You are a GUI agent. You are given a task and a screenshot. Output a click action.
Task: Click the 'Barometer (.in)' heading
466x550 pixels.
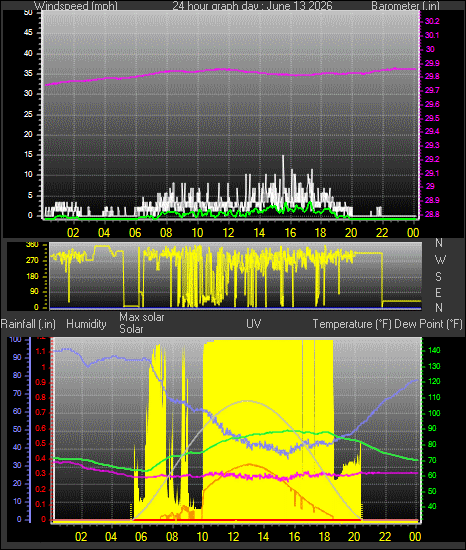(x=405, y=6)
